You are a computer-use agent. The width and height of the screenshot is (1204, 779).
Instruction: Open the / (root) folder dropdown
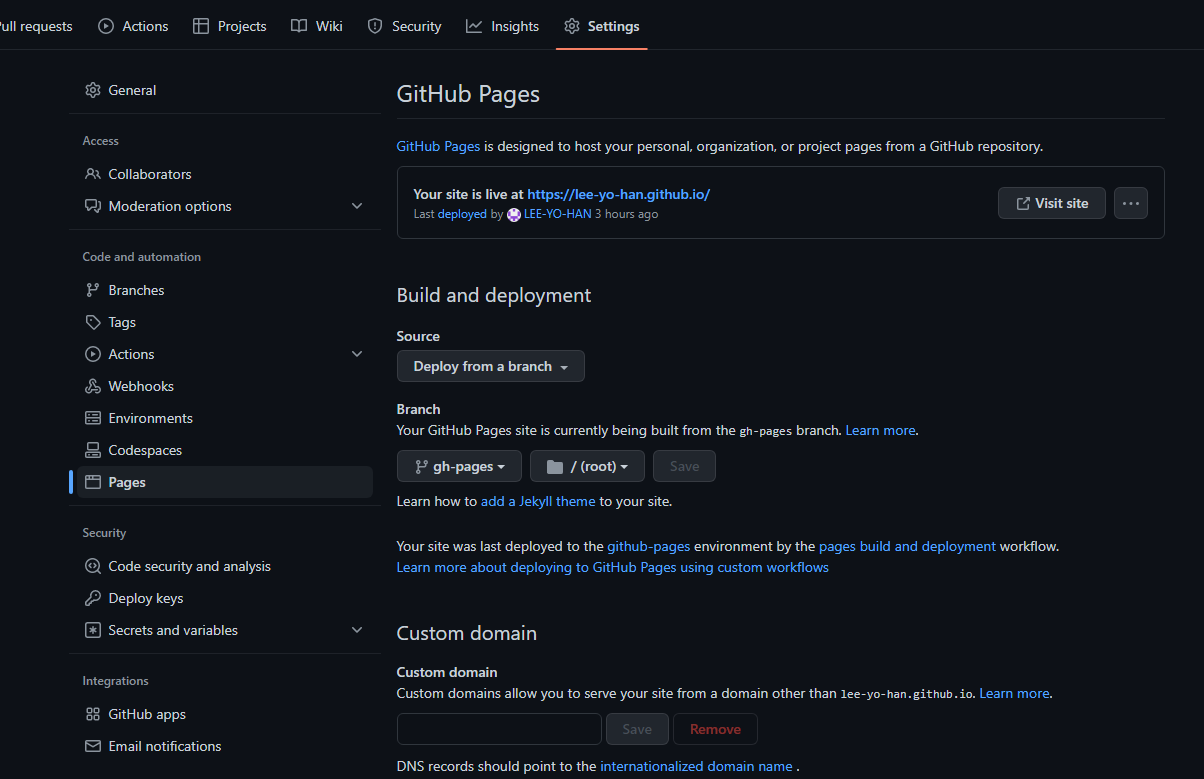point(587,466)
